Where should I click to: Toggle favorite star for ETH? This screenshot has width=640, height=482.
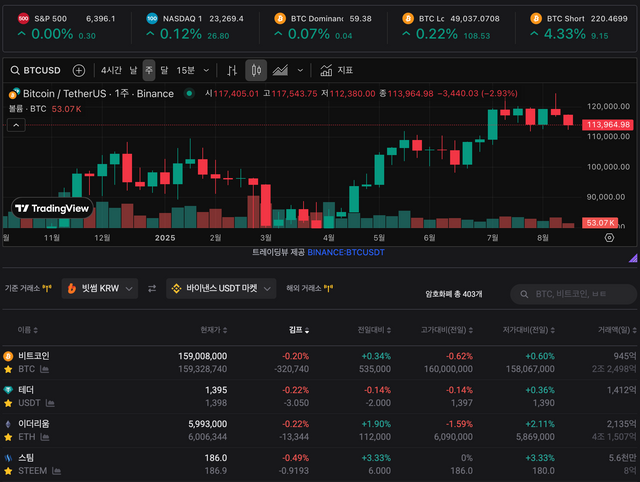click(x=8, y=437)
